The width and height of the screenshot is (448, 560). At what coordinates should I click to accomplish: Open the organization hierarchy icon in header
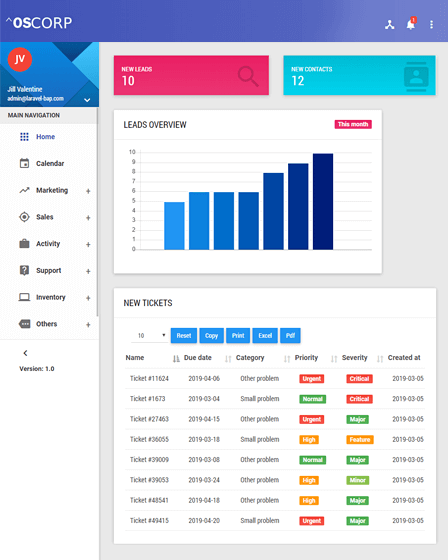(389, 25)
